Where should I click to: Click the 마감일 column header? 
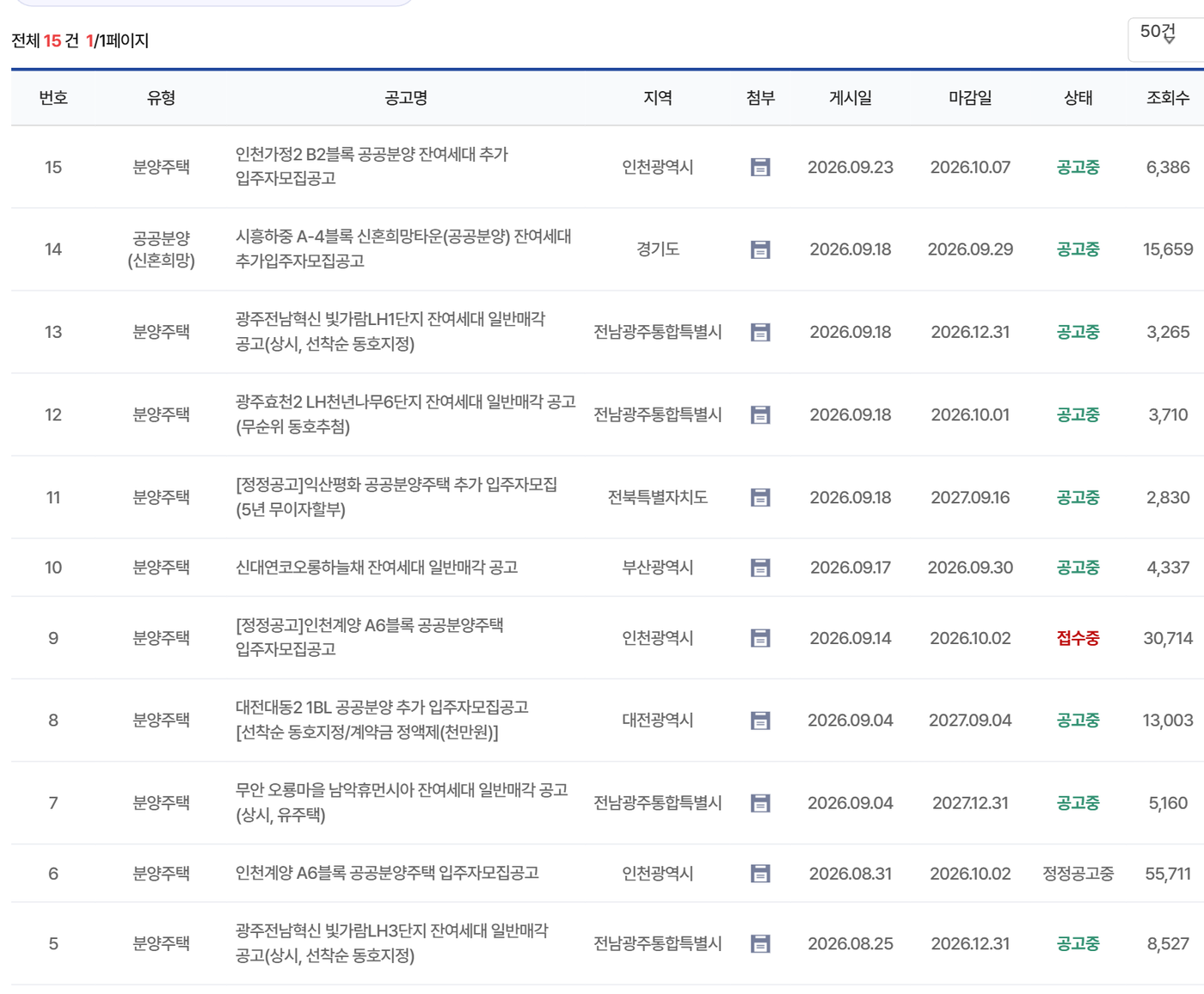[970, 98]
